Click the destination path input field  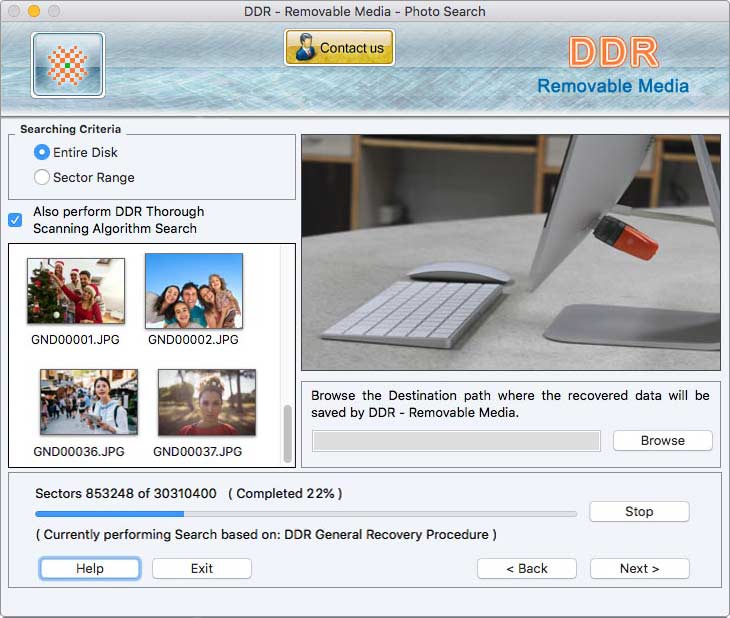tap(456, 441)
